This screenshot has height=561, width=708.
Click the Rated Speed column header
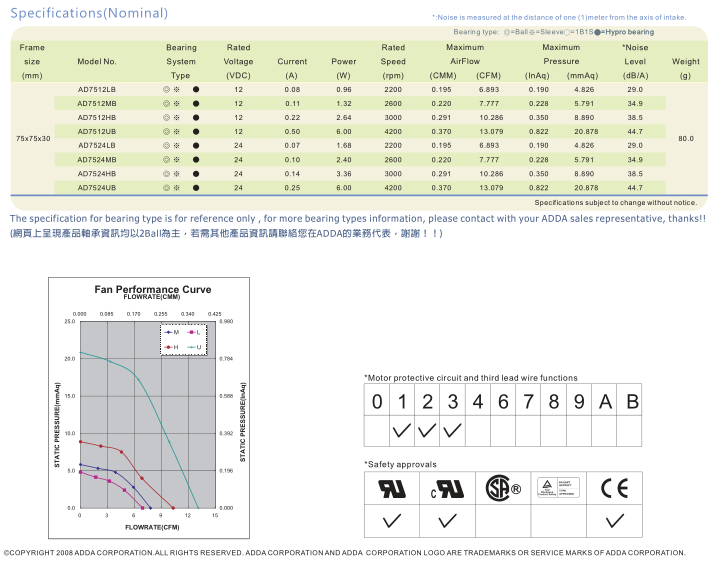(x=393, y=61)
